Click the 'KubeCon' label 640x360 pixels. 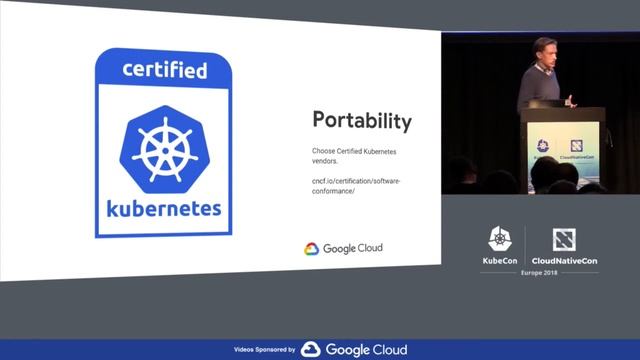[500, 261]
